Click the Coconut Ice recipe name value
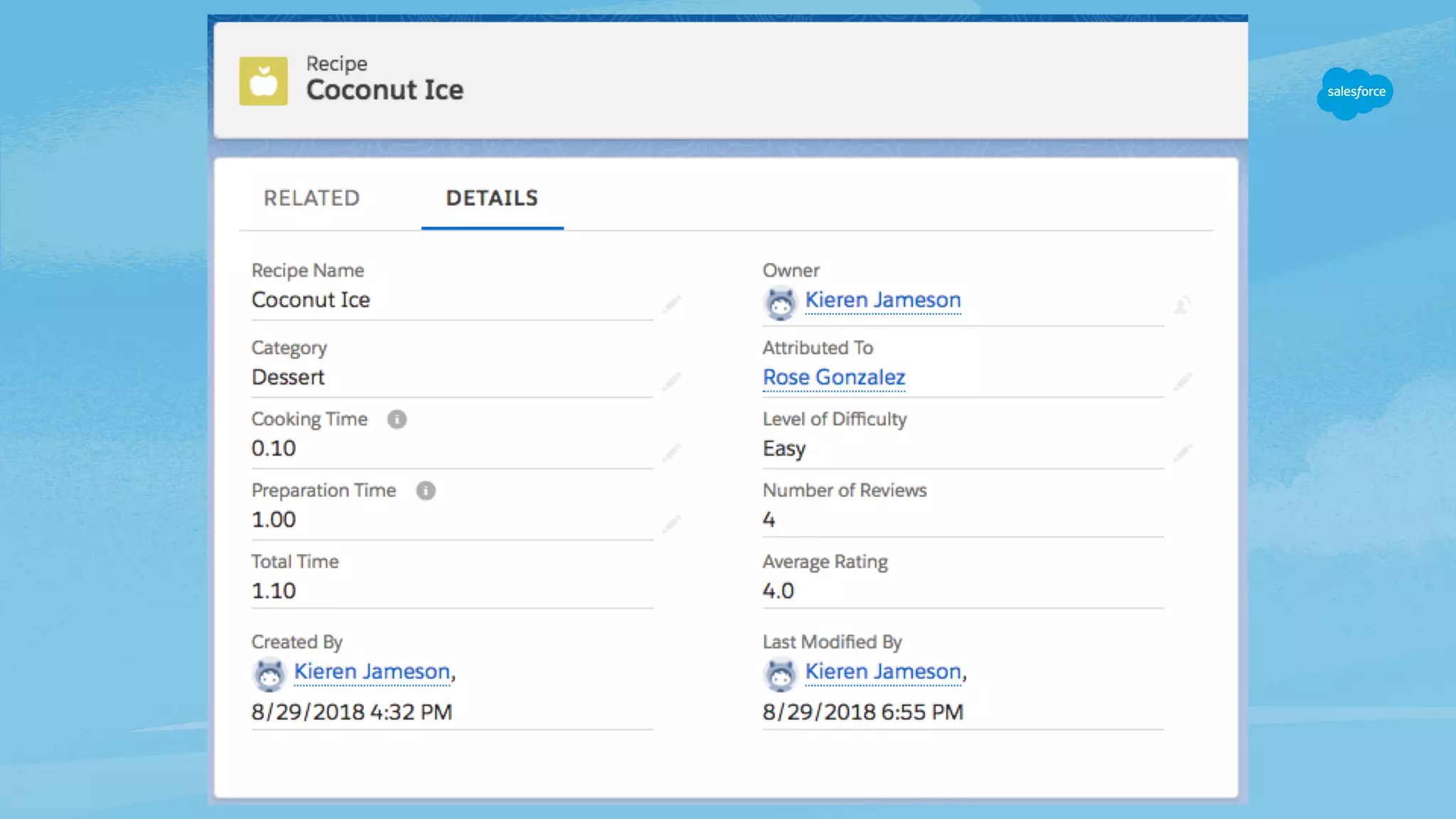The image size is (1456, 819). [311, 300]
